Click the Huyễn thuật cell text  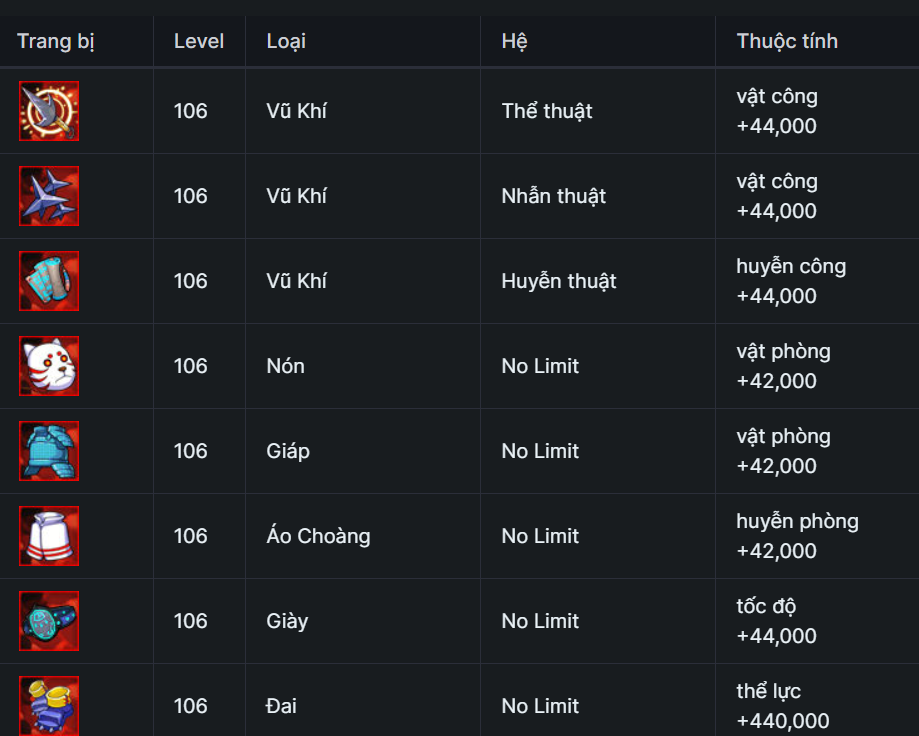tap(559, 281)
